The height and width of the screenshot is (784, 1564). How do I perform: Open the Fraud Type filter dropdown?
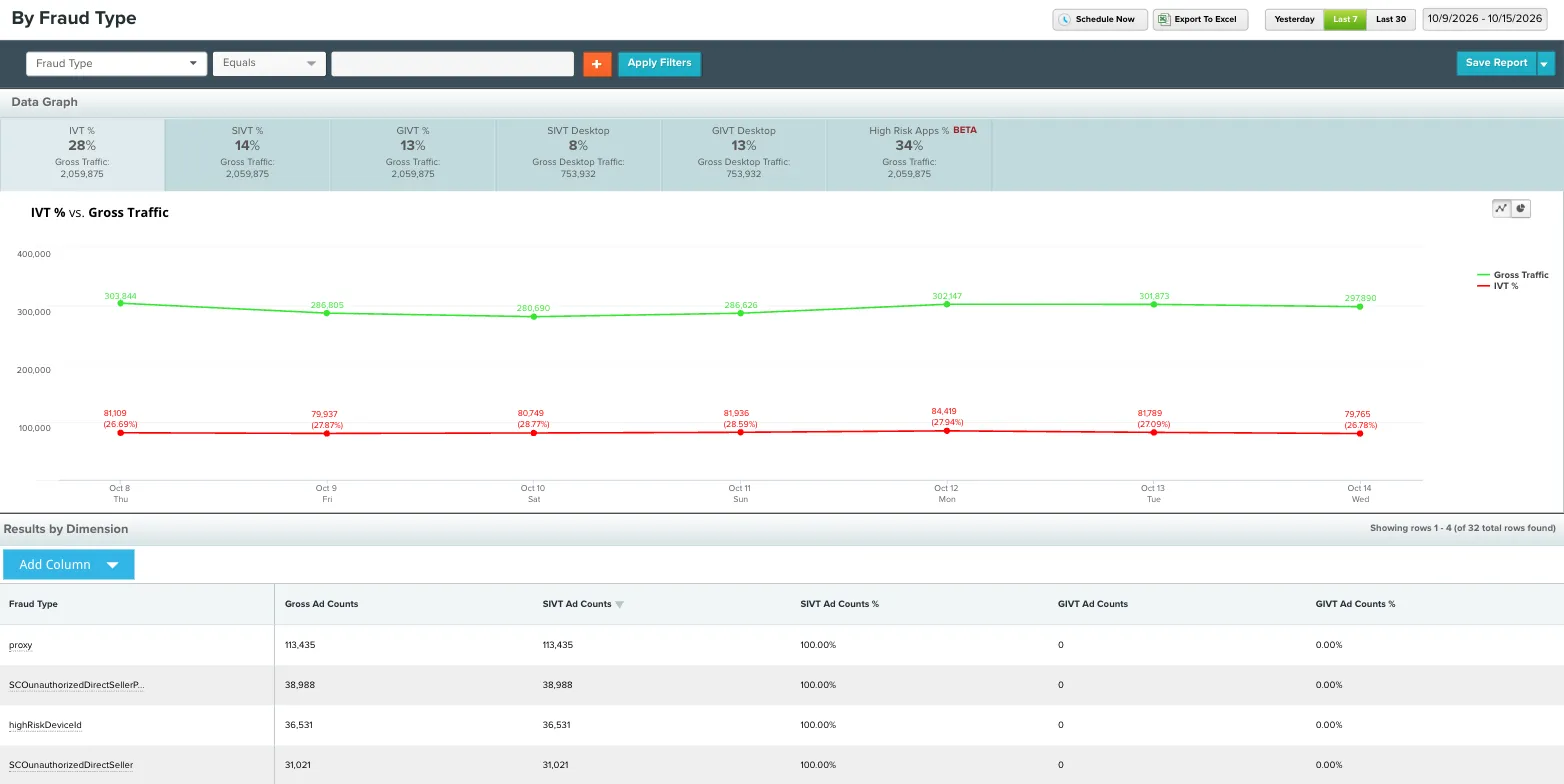coord(116,64)
